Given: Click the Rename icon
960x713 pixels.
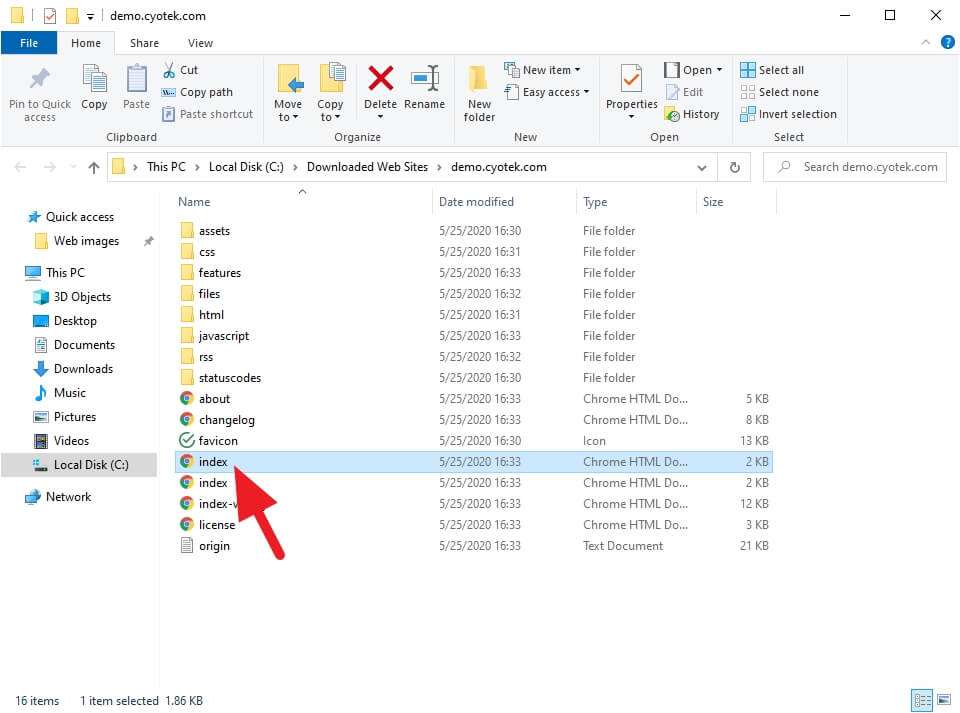Looking at the screenshot, I should pyautogui.click(x=425, y=79).
